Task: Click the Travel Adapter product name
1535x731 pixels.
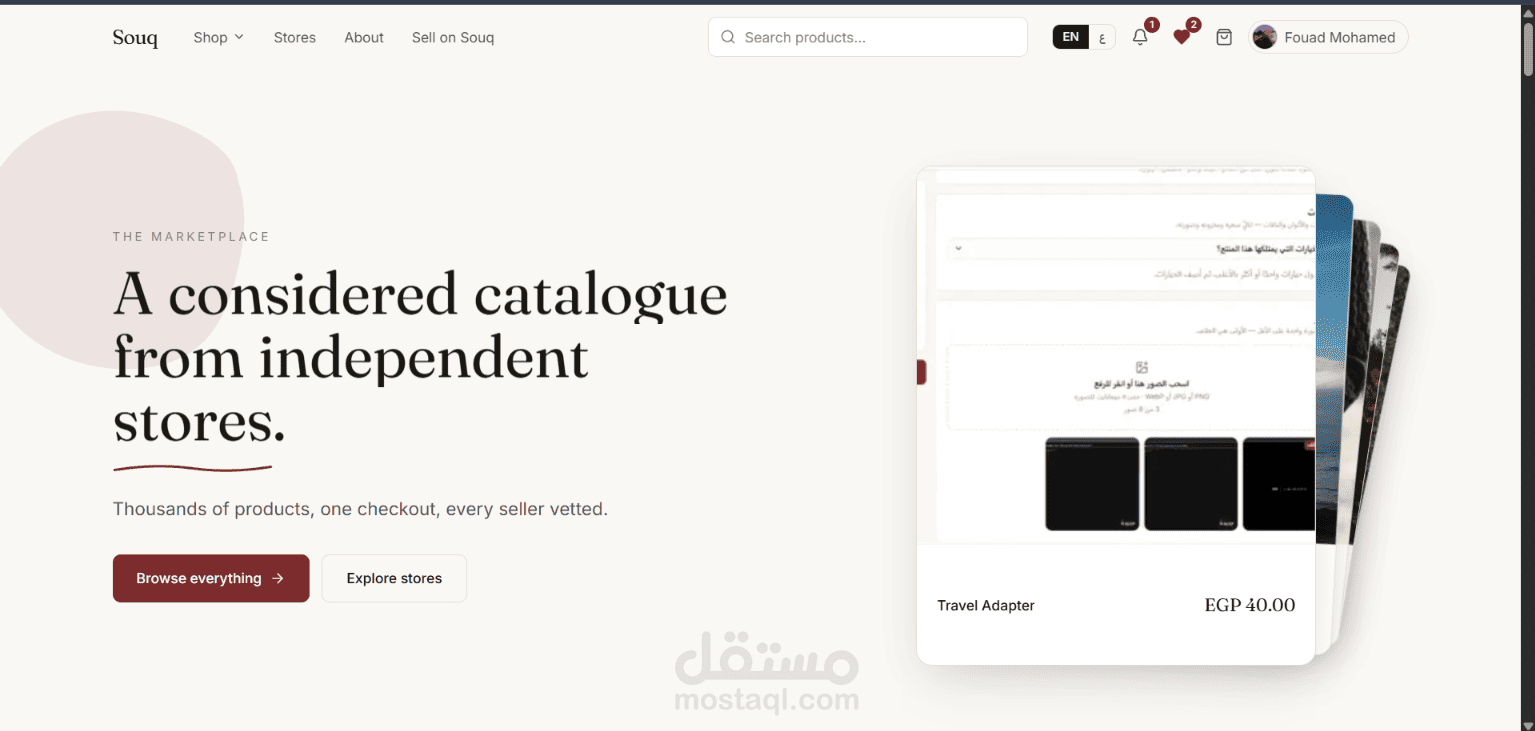Action: (986, 605)
